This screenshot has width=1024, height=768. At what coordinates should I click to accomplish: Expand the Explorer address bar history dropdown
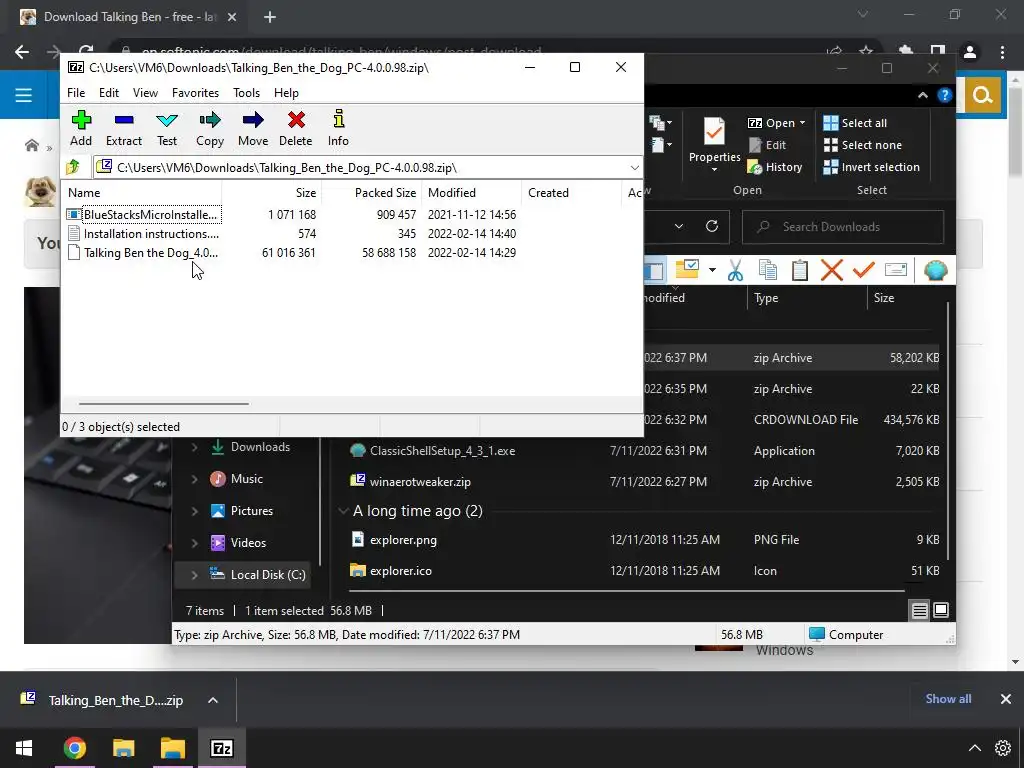[679, 226]
